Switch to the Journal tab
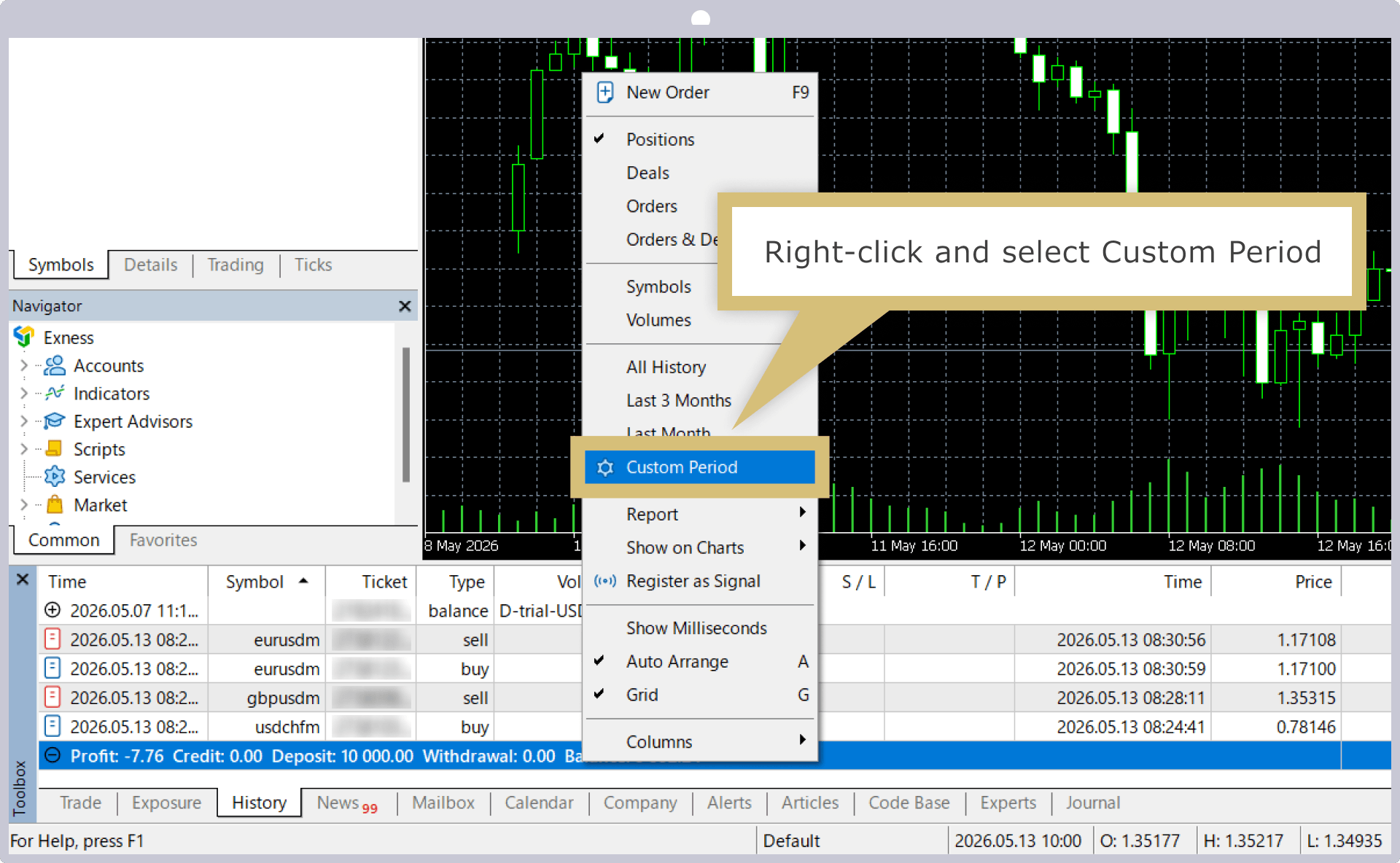The height and width of the screenshot is (863, 1400). click(x=1092, y=803)
